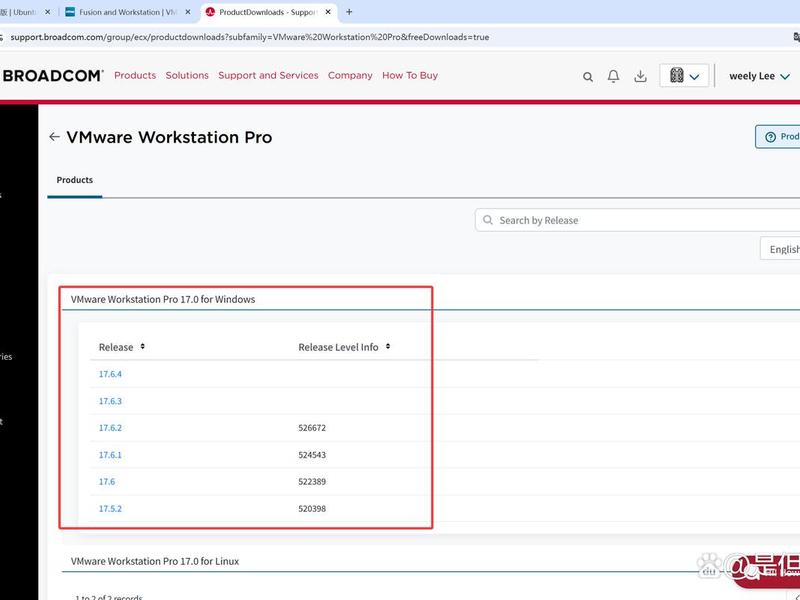Click the search magnifier icon in header

point(588,77)
